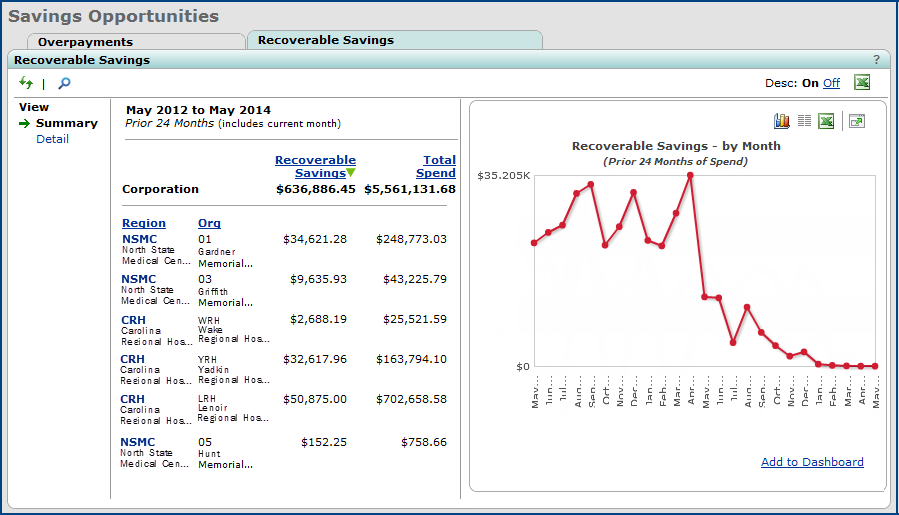The image size is (899, 515).
Task: Sort by Total Spend column header
Action: click(438, 166)
